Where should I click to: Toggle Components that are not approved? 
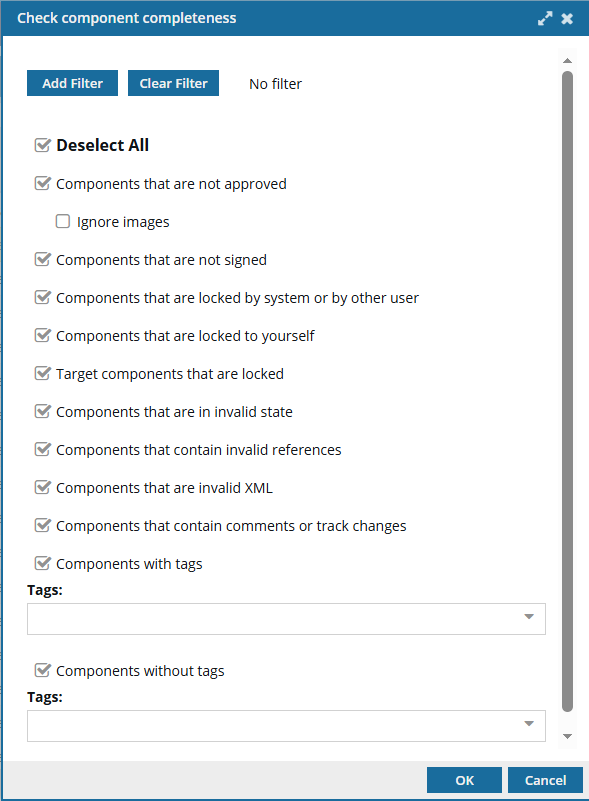(x=42, y=183)
